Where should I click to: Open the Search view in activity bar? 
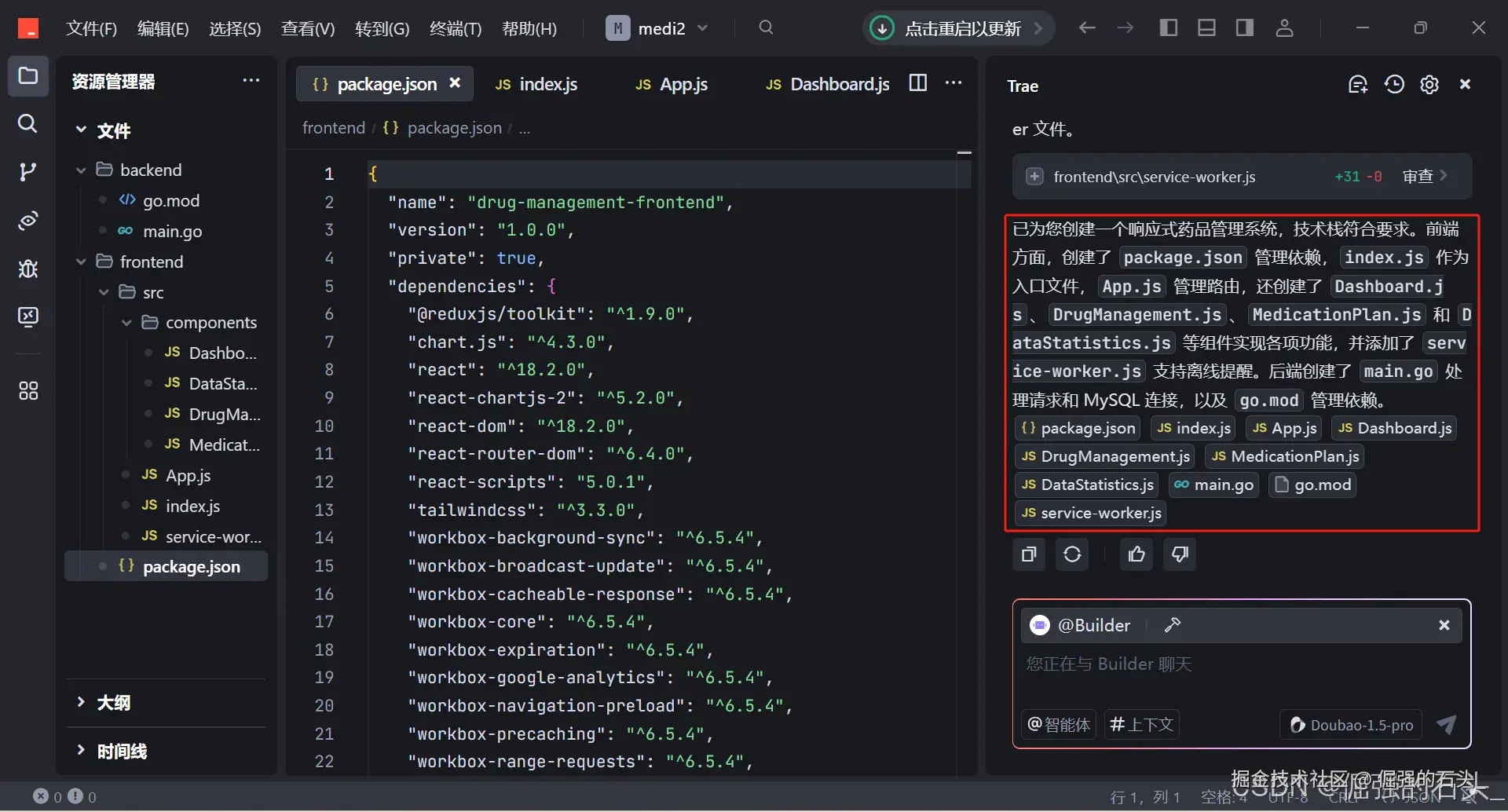27,123
